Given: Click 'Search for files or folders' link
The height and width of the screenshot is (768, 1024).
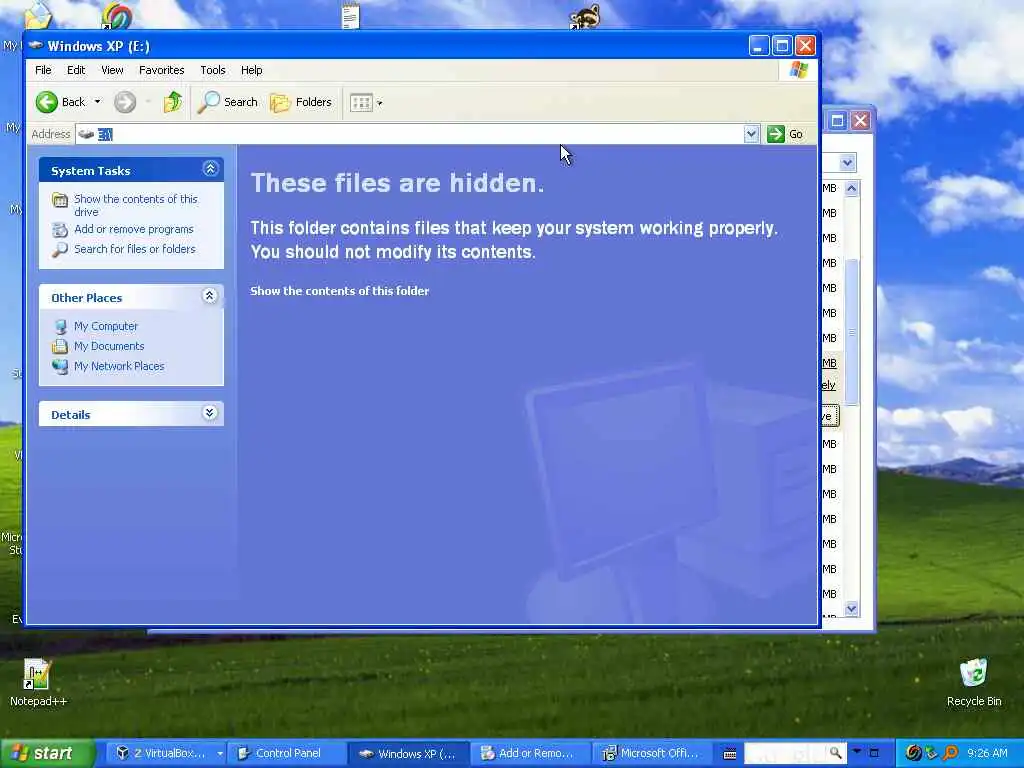Looking at the screenshot, I should tap(135, 249).
